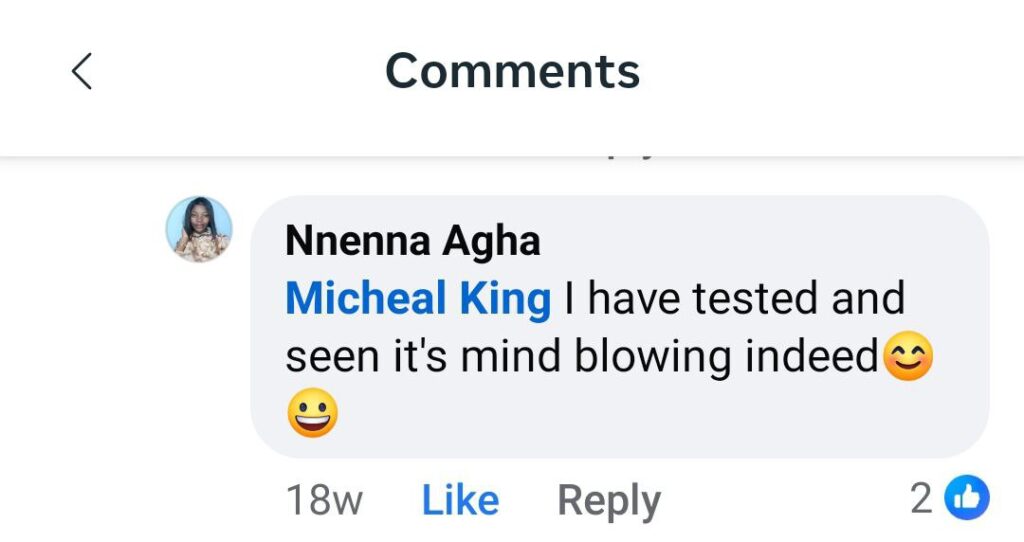
Task: Click the 18w comment timestamp
Action: click(x=324, y=500)
